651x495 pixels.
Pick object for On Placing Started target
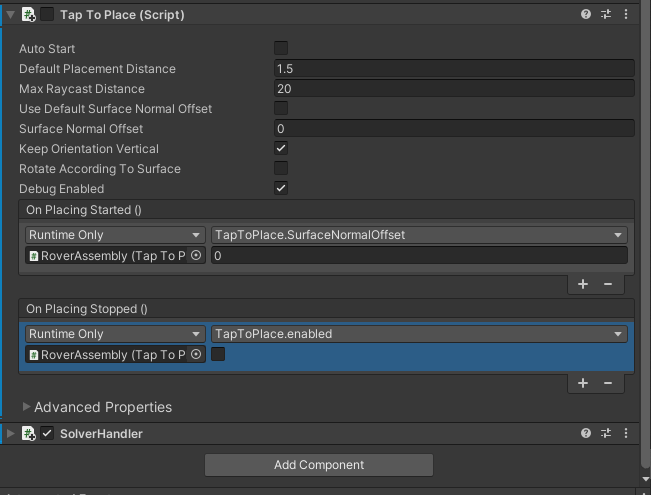pyautogui.click(x=196, y=255)
